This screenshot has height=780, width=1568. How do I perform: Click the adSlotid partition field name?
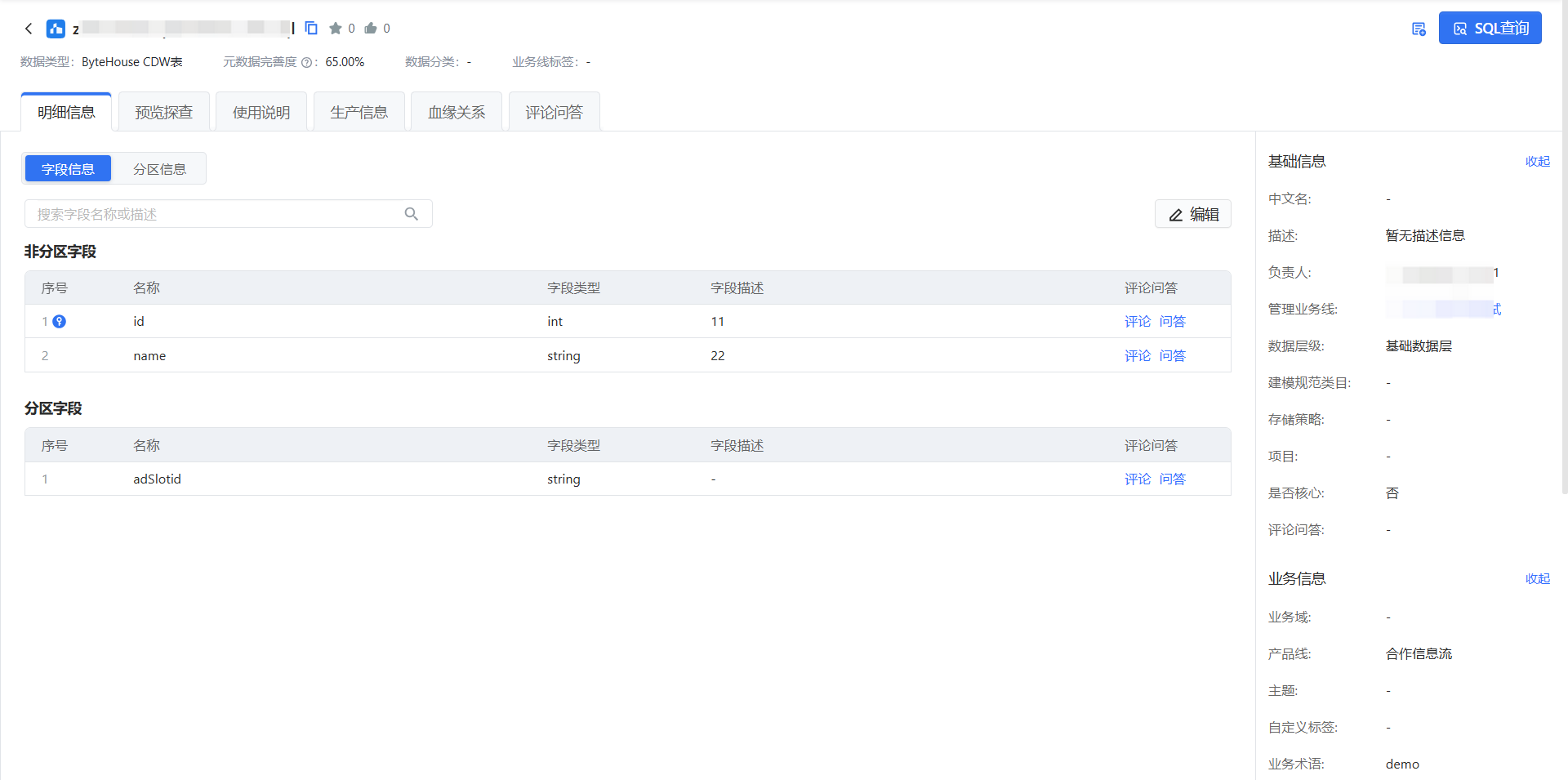pyautogui.click(x=157, y=479)
